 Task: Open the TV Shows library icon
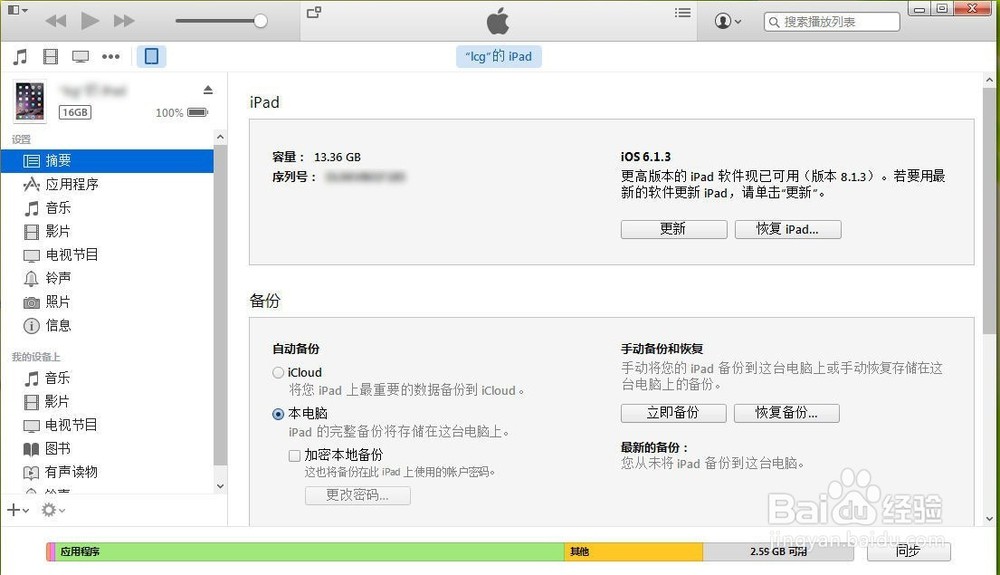(x=80, y=57)
